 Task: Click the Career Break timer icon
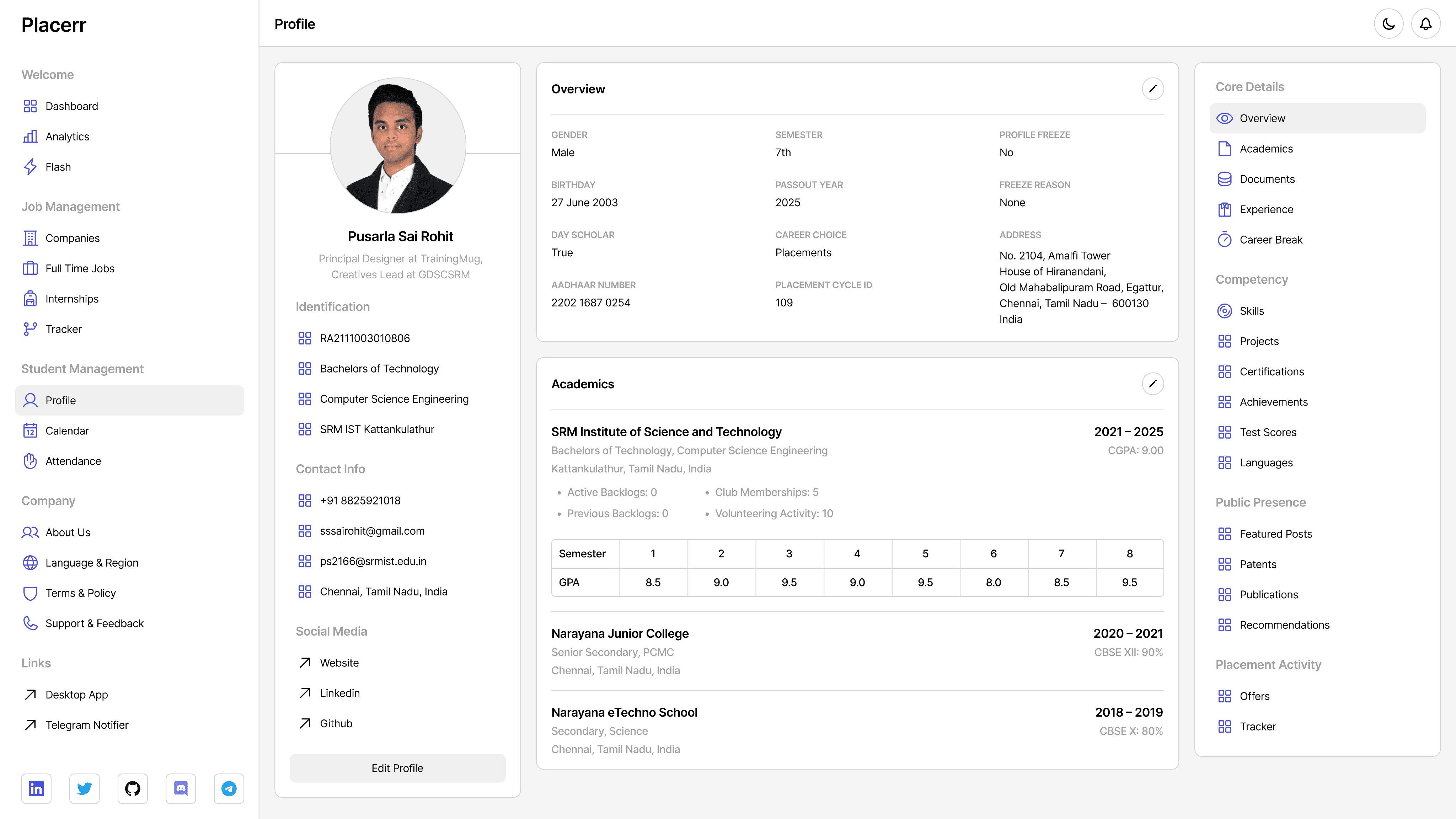point(1224,240)
